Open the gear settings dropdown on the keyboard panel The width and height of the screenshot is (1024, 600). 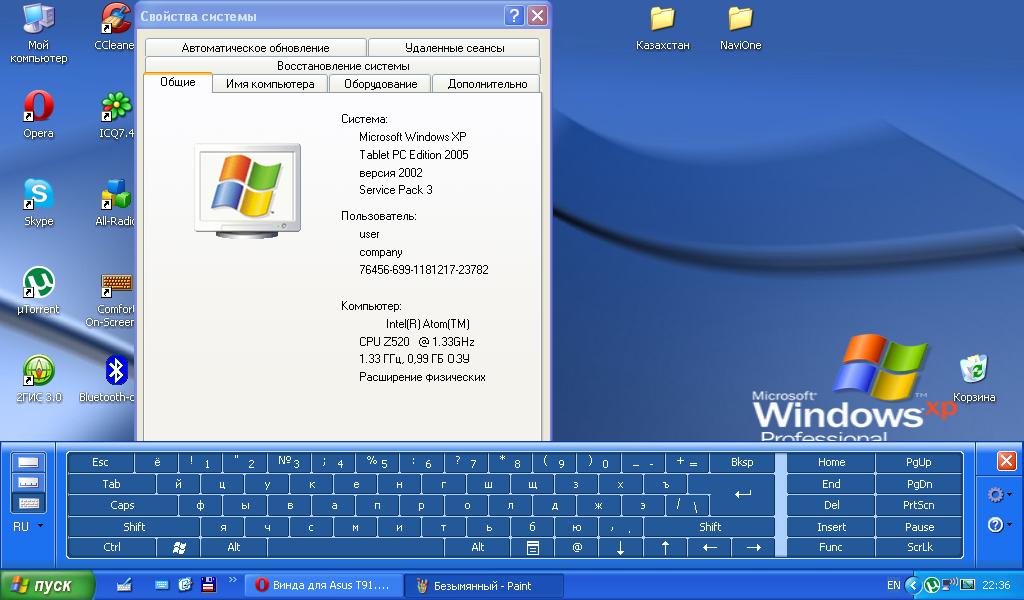coord(999,494)
